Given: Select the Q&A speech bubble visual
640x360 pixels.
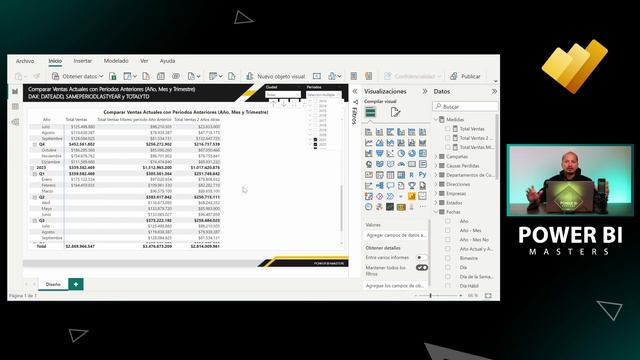Looking at the screenshot, I should point(390,186).
